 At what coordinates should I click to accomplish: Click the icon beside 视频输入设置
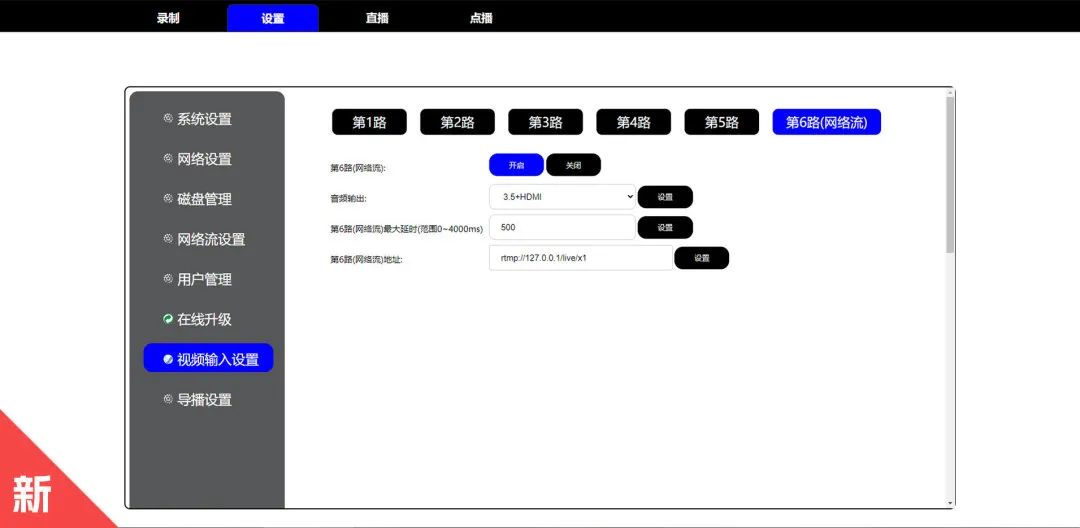coord(167,359)
